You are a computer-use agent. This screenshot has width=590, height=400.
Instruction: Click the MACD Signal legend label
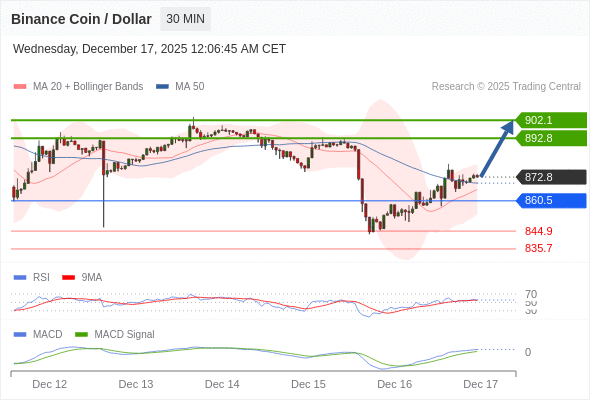coord(124,335)
